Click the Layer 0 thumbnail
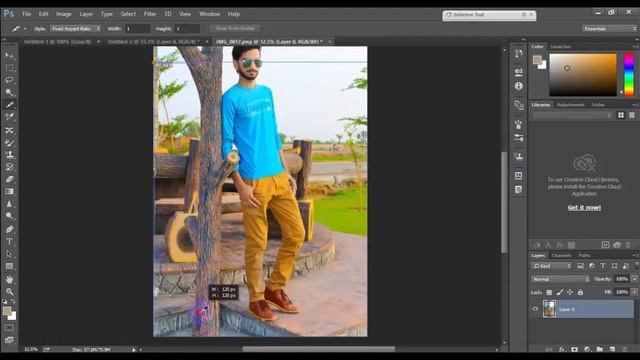 549,309
